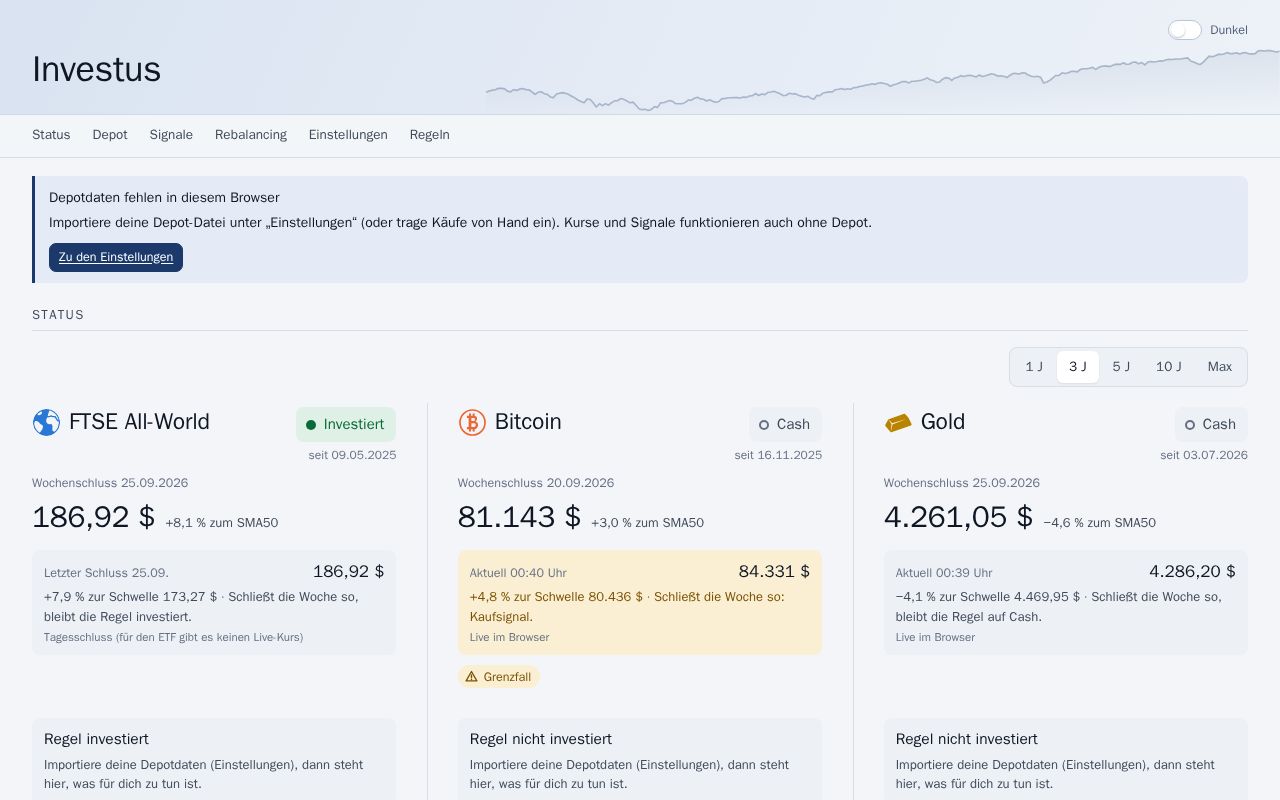Select the 5 J time range

[x=1121, y=367]
